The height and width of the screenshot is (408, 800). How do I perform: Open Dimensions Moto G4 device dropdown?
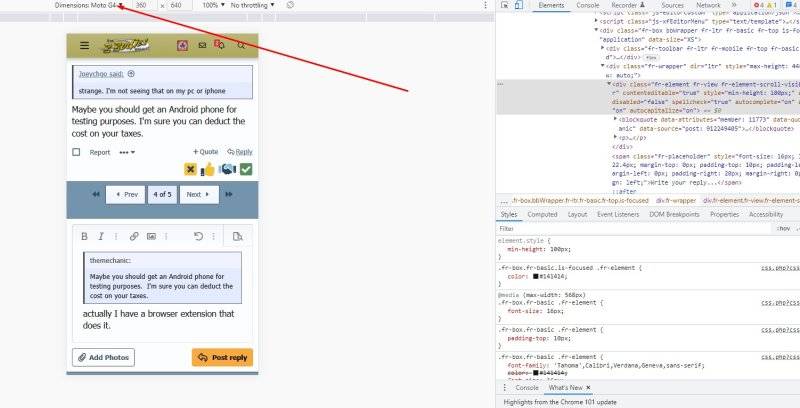[89, 5]
